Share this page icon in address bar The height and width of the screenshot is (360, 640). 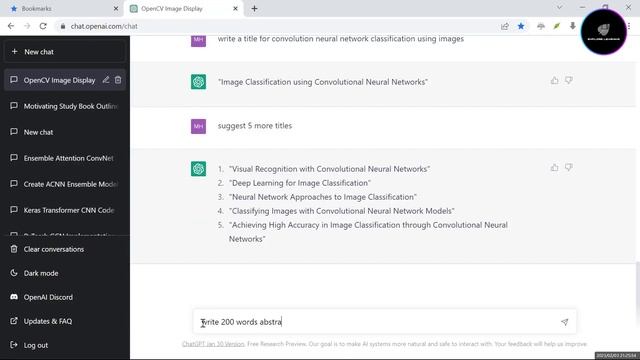point(505,26)
